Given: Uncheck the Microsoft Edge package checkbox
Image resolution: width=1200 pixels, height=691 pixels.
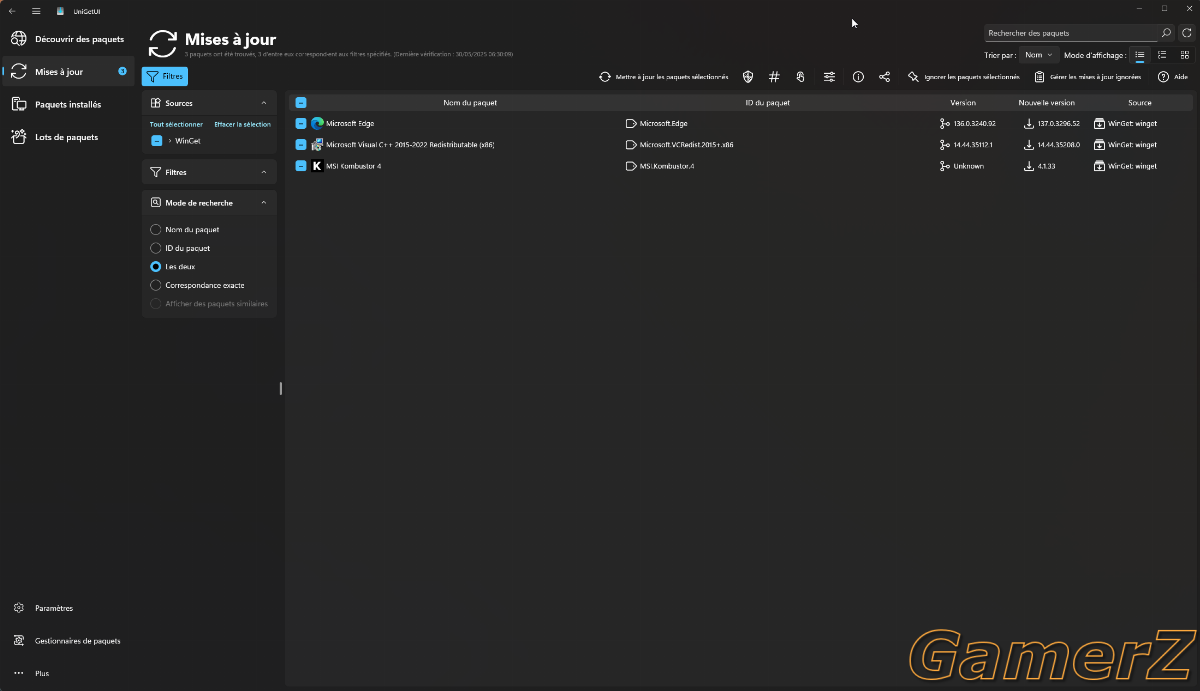Looking at the screenshot, I should tap(301, 124).
